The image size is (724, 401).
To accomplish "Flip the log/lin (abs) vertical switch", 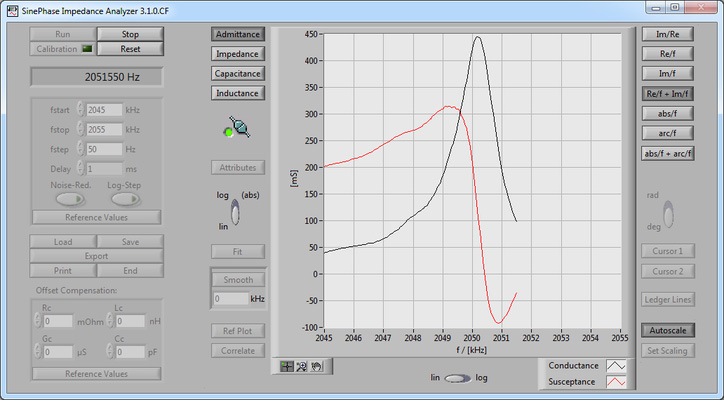I will click(236, 211).
